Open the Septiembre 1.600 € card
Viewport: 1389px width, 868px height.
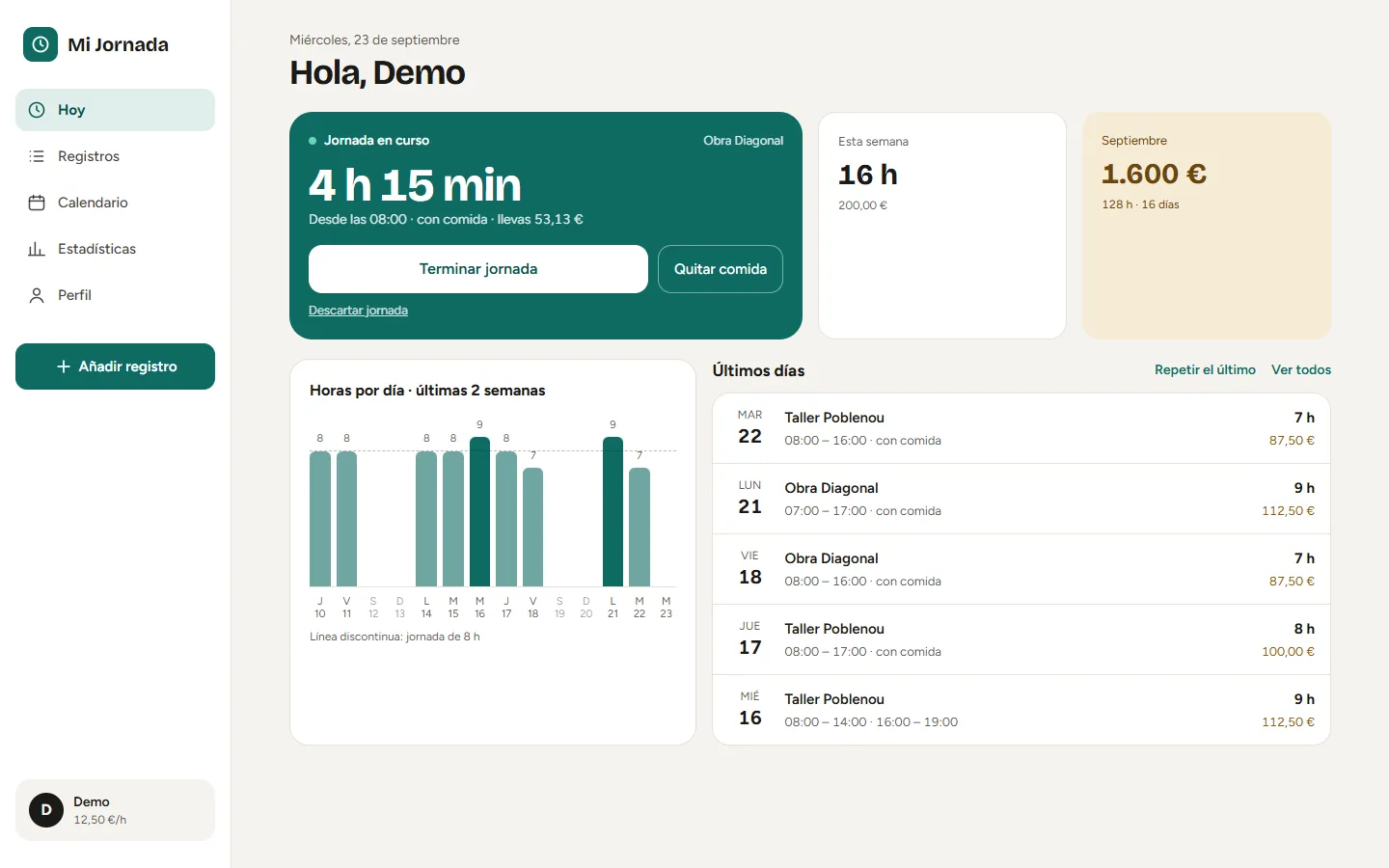click(x=1207, y=226)
